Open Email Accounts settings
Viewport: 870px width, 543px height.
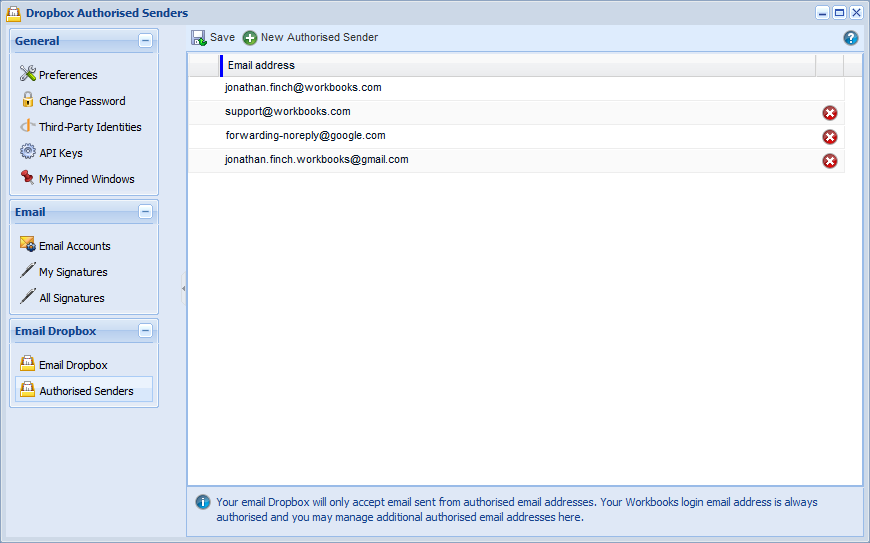coord(75,246)
